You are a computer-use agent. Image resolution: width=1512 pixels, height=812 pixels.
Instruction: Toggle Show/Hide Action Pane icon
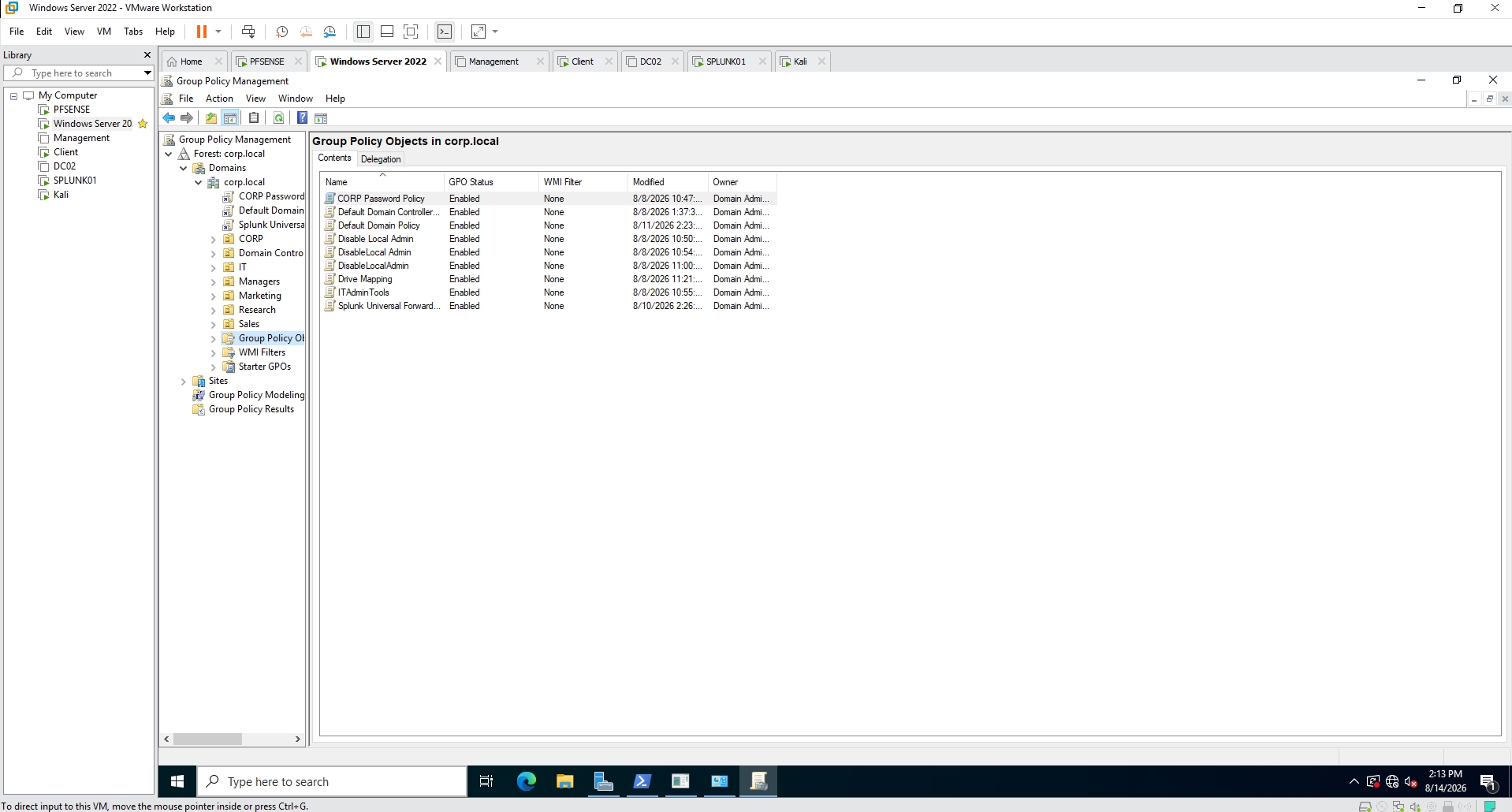pos(321,118)
